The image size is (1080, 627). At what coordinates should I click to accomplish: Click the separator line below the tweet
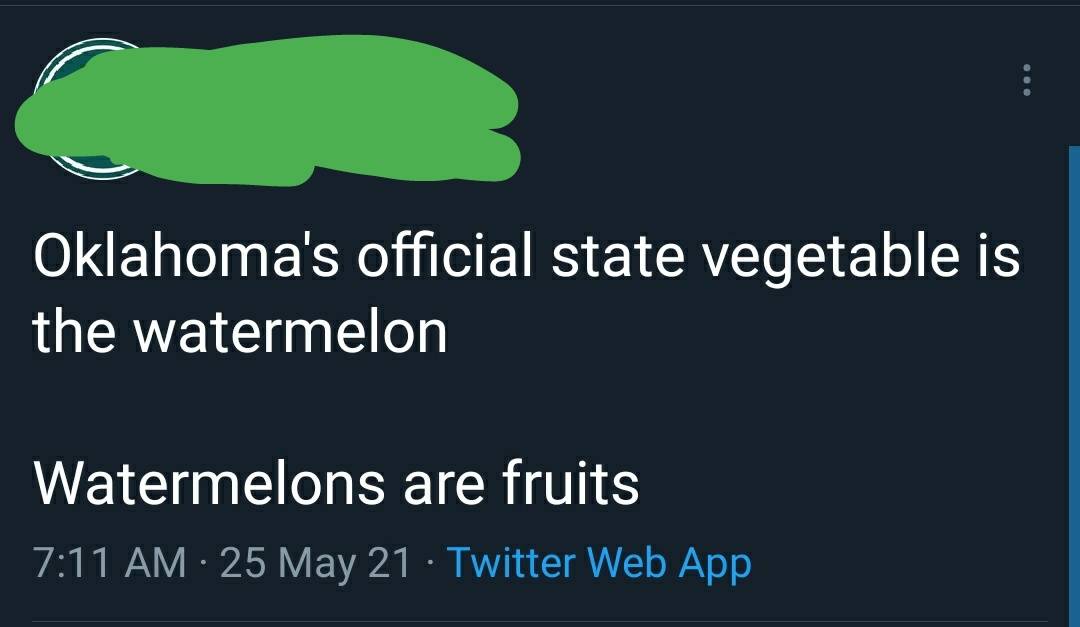click(x=540, y=618)
